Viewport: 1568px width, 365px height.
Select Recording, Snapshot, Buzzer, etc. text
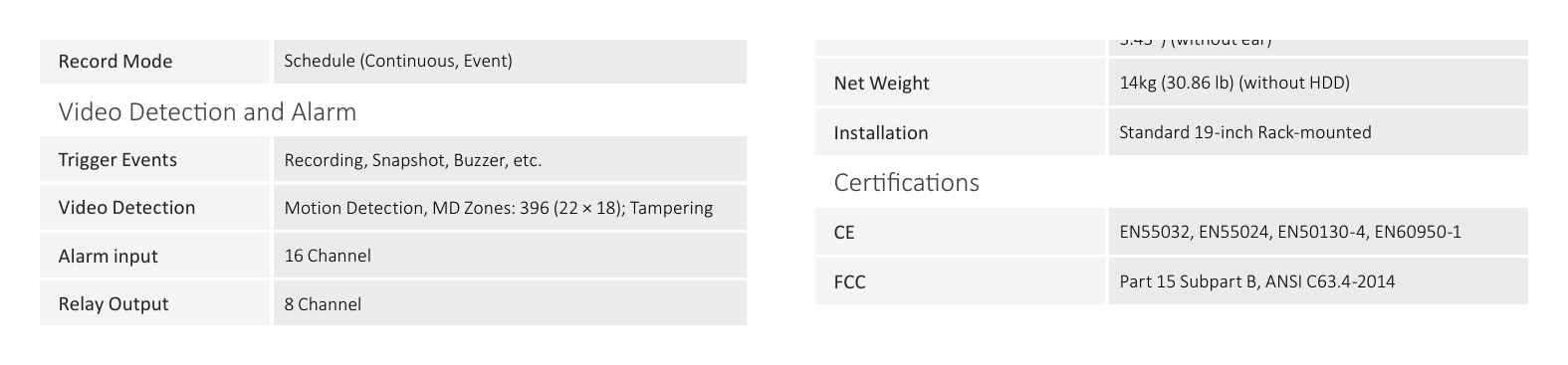413,160
